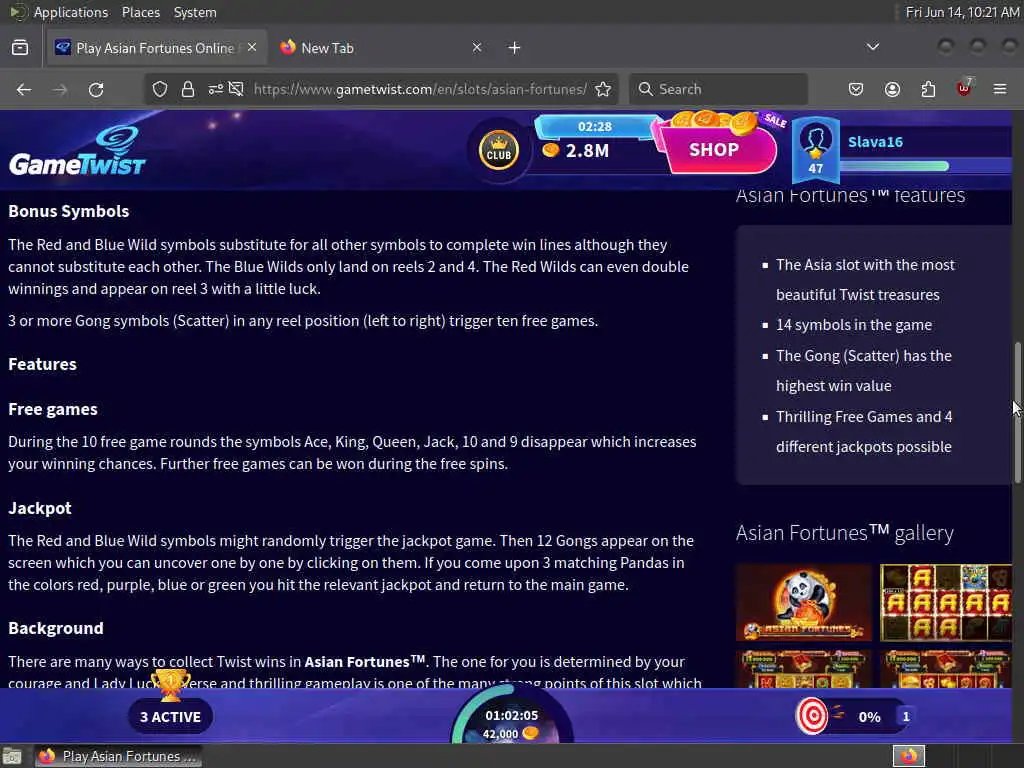Viewport: 1024px width, 768px height.
Task: Click the 2.8M Twists coin balance
Action: 576,151
